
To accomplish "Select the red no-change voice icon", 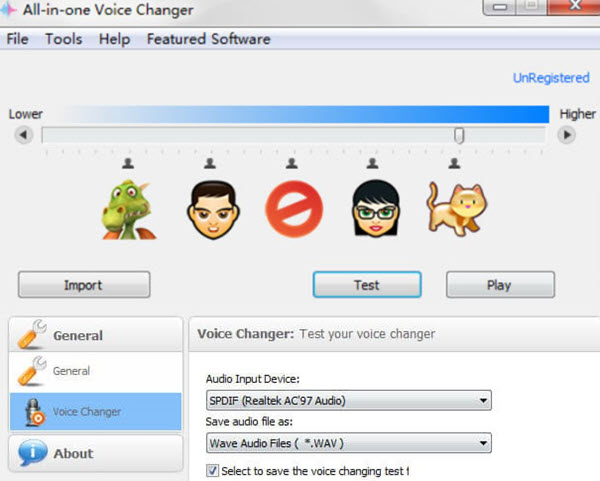I will pyautogui.click(x=294, y=209).
